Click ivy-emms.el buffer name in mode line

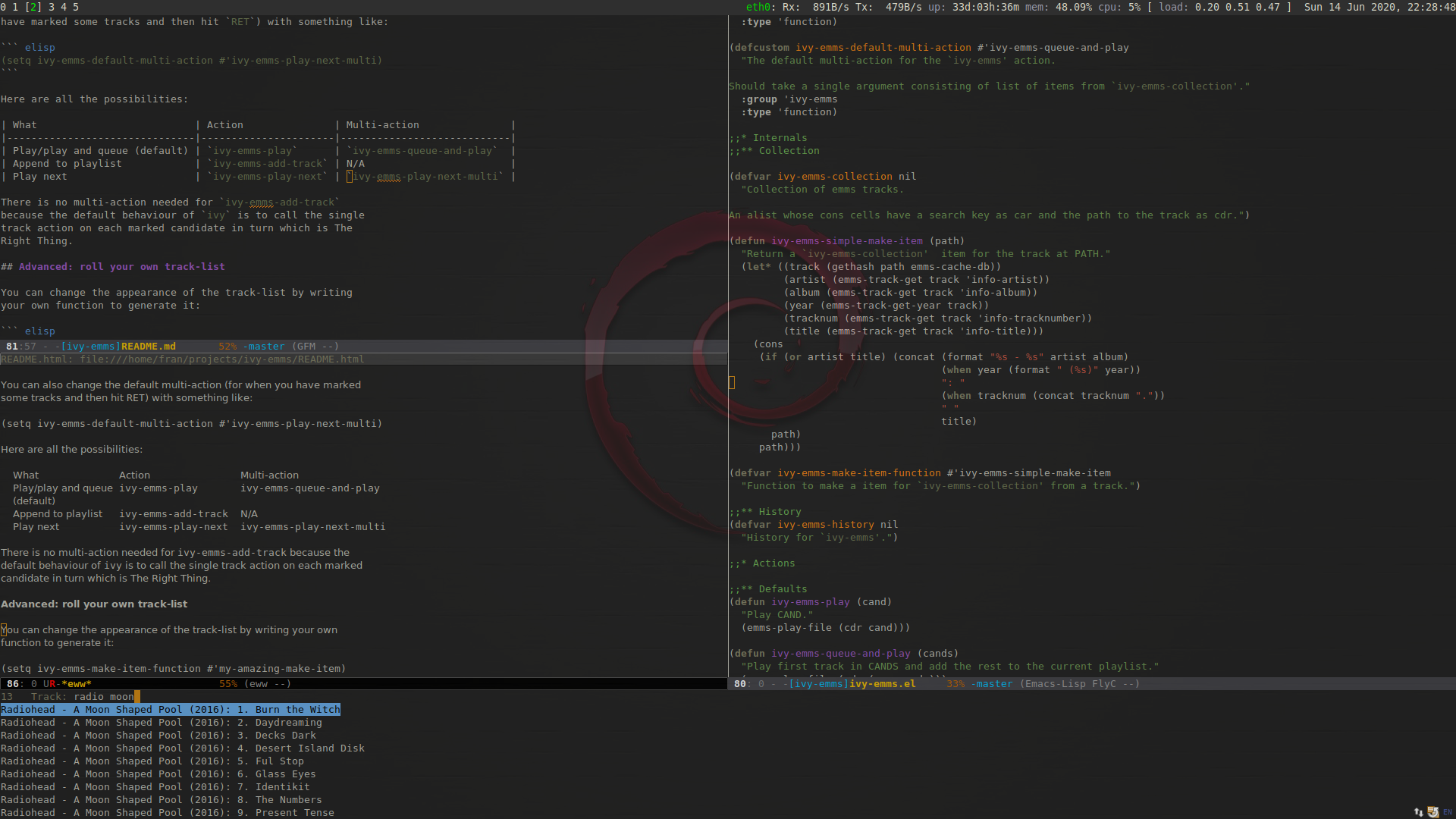coord(882,684)
